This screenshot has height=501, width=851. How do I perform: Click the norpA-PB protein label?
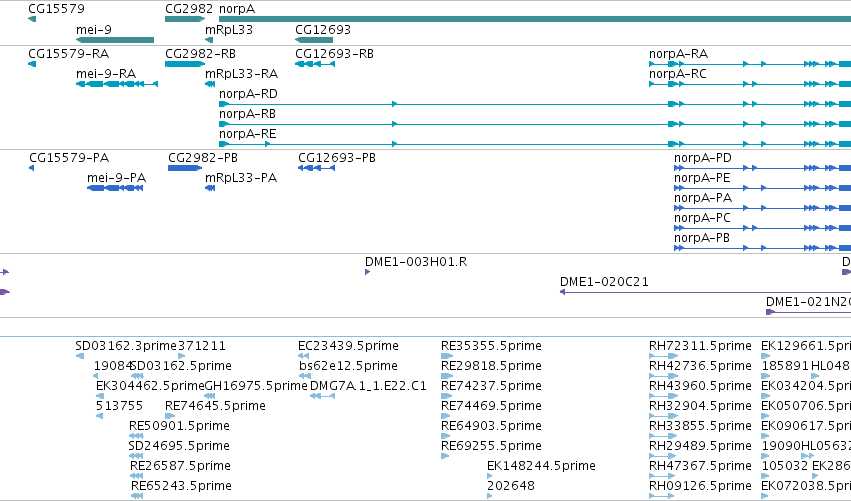point(702,238)
